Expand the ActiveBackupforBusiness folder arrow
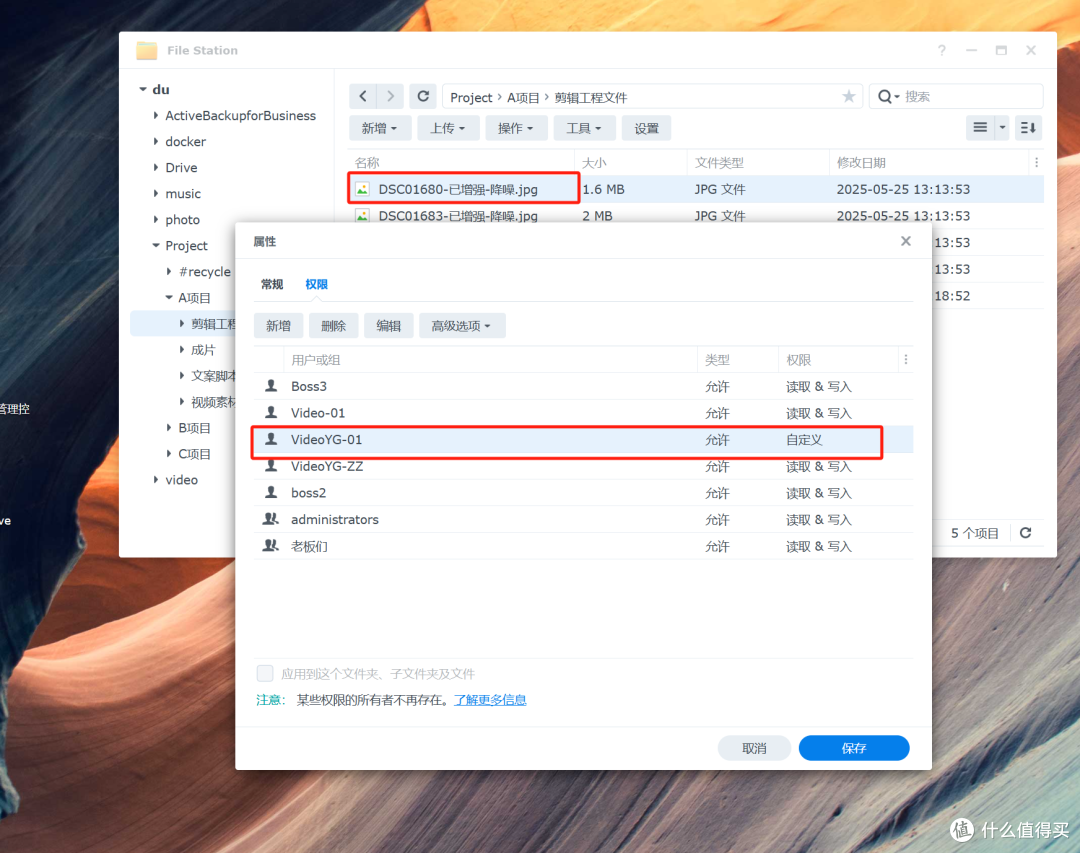Screen dimensions: 1080x853 pyautogui.click(x=156, y=115)
